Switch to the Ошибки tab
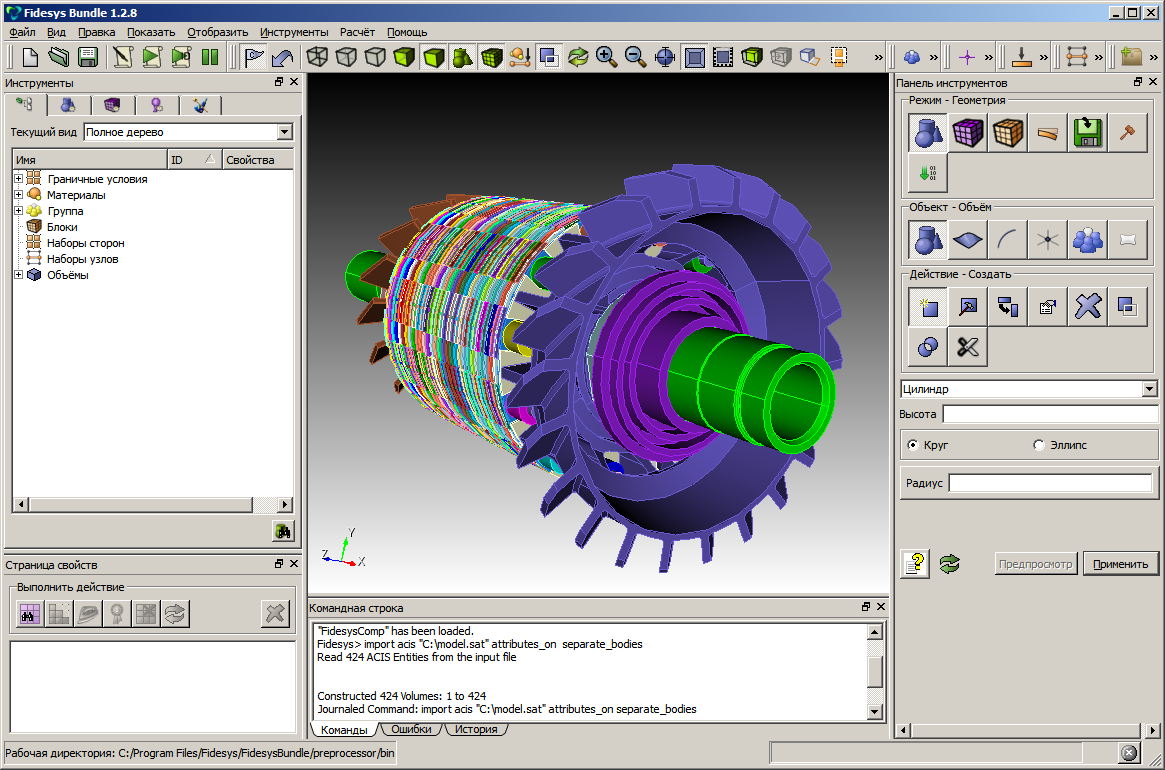Image resolution: width=1165 pixels, height=770 pixels. [411, 729]
